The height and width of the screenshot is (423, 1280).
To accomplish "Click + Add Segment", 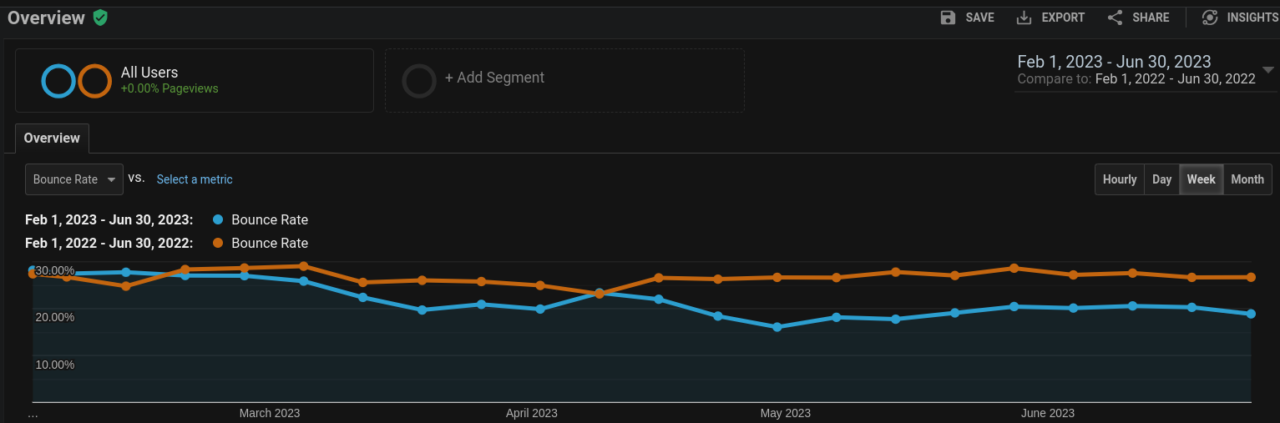I will pyautogui.click(x=495, y=77).
